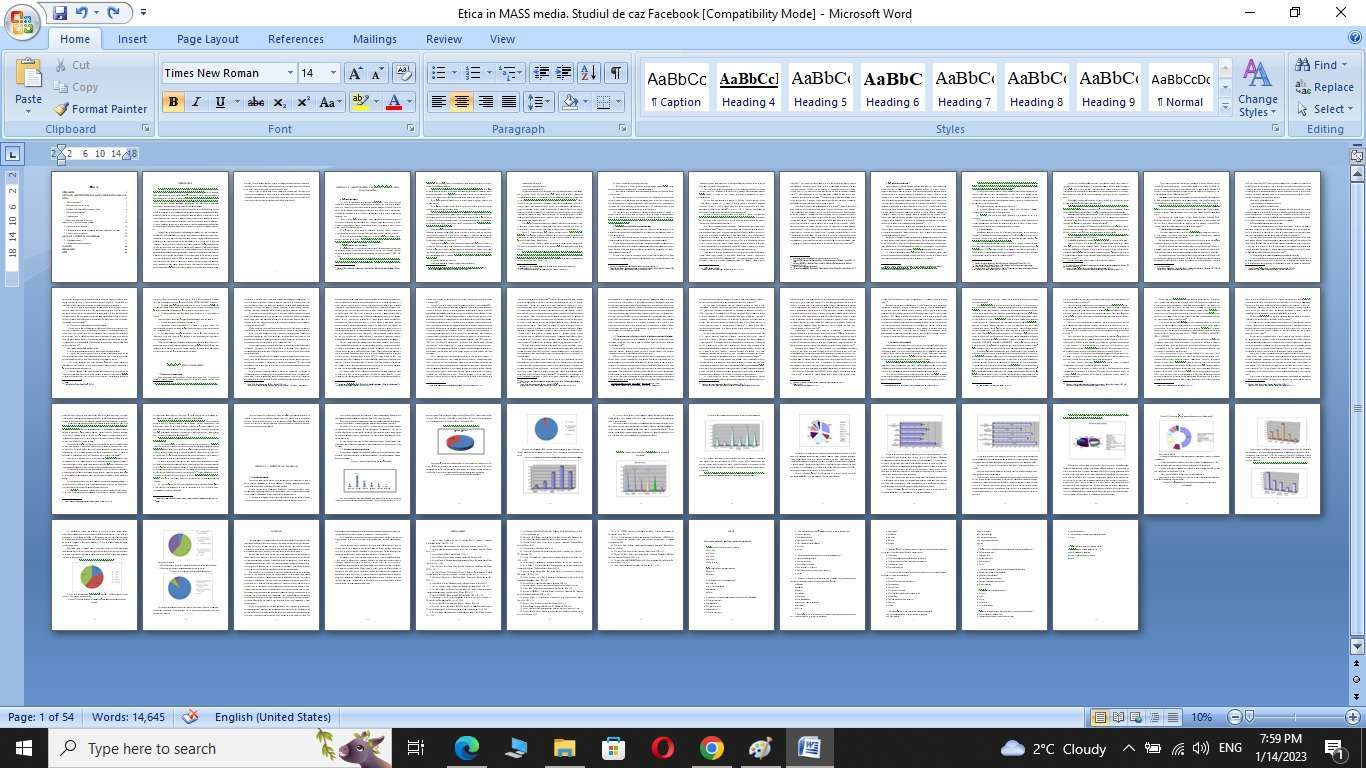
Task: Click the Clear Formatting icon
Action: point(404,73)
